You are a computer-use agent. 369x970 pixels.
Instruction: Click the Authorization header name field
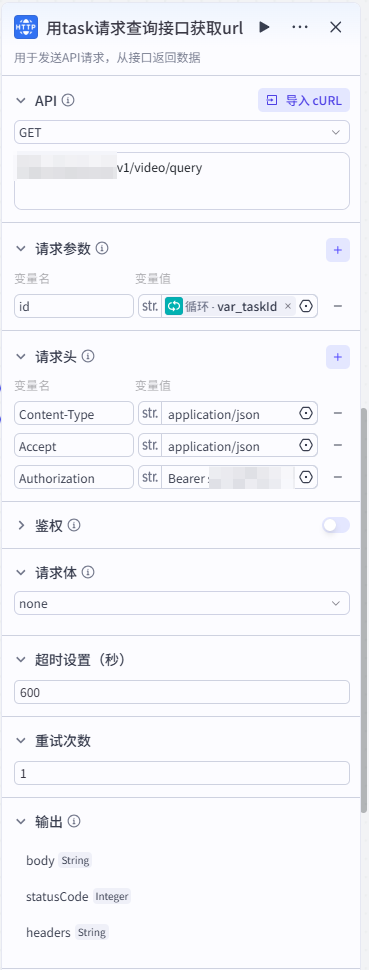(74, 478)
